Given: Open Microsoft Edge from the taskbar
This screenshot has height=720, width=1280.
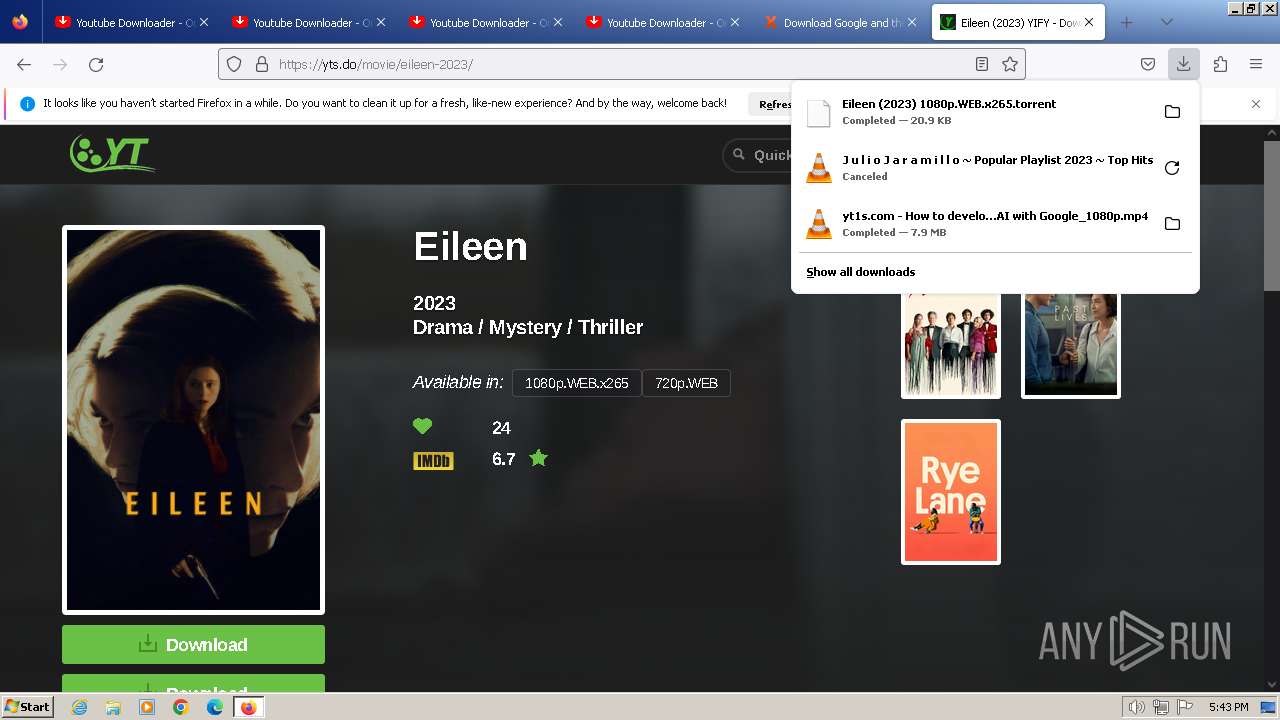Looking at the screenshot, I should [x=214, y=707].
